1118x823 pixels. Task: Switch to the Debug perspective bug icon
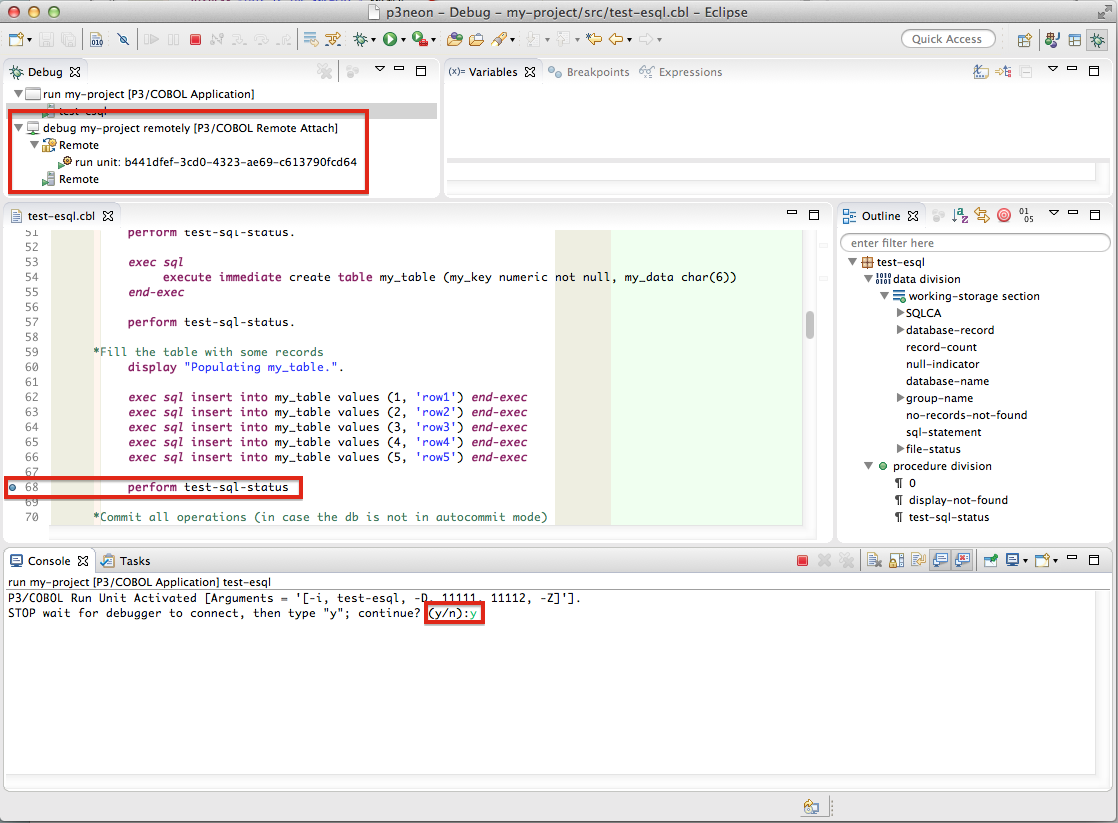coord(1097,40)
